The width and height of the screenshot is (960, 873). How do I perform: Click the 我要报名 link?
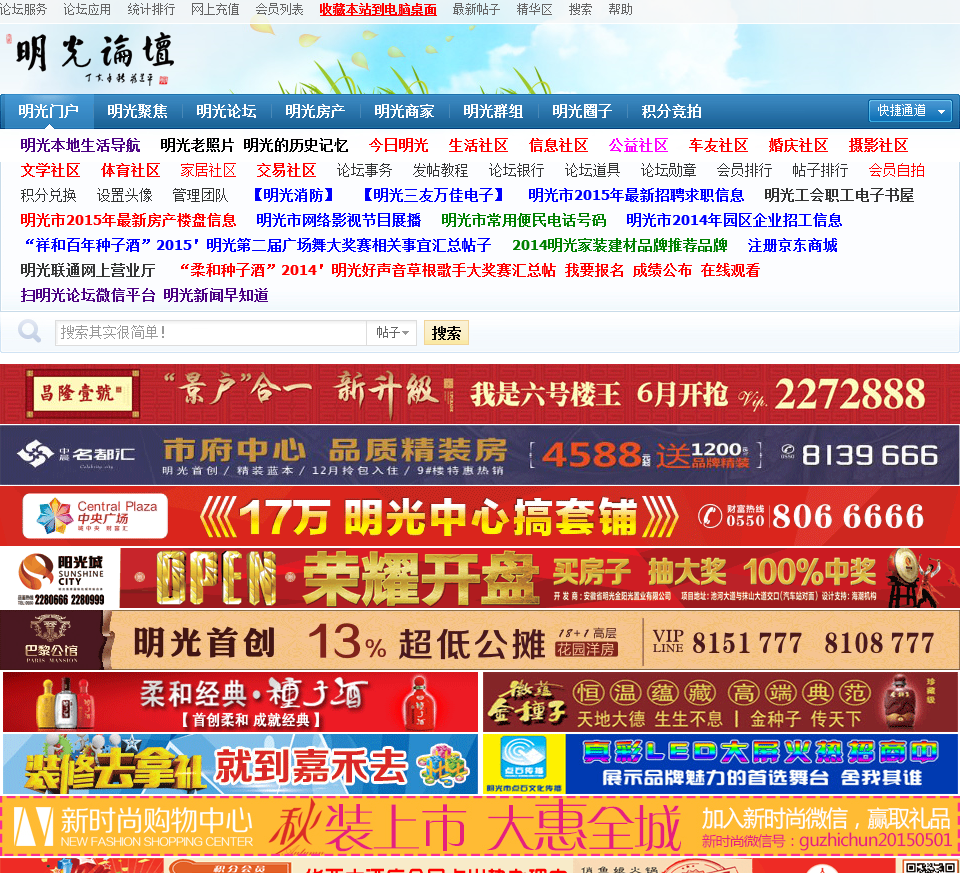[594, 271]
